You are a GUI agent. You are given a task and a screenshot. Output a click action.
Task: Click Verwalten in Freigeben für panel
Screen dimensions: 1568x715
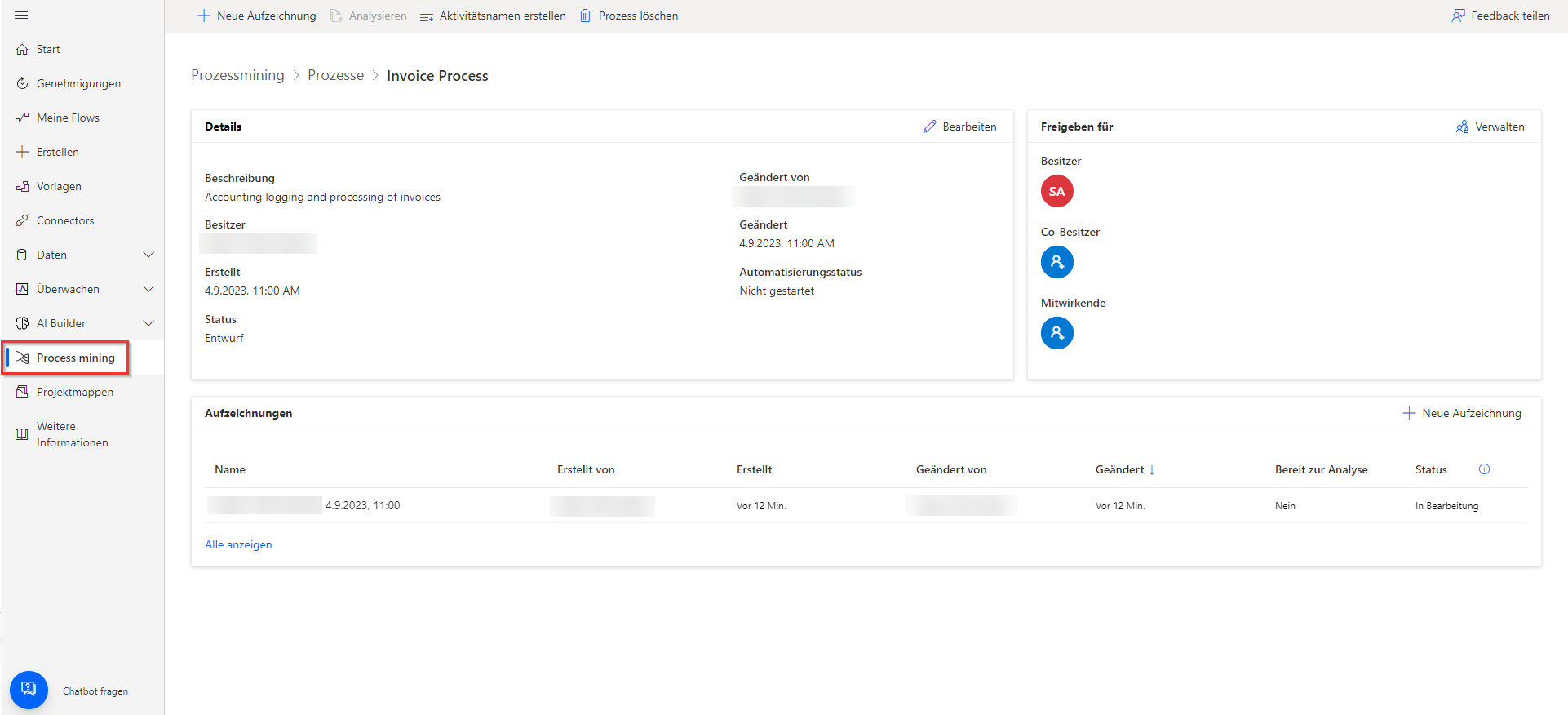1490,127
